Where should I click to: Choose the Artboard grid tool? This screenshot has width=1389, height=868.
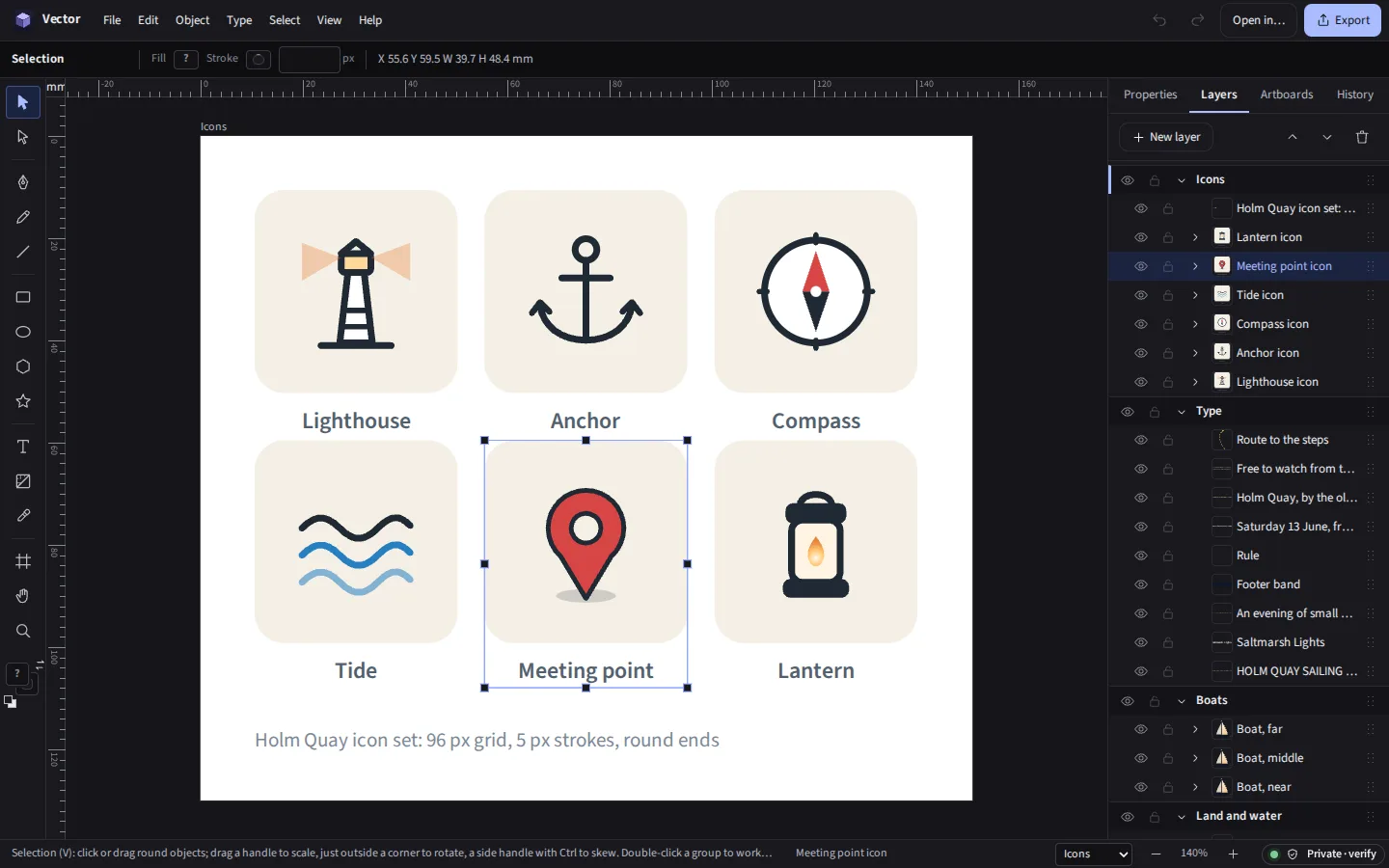[23, 561]
